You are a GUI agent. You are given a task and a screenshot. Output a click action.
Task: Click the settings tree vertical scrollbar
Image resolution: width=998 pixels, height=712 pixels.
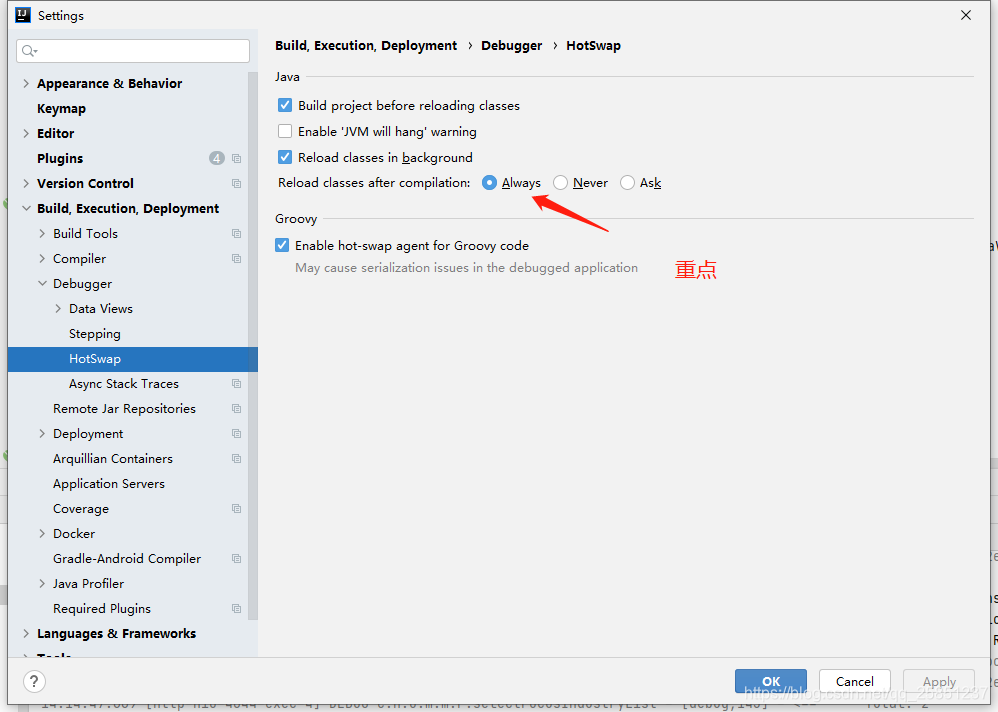point(253,346)
